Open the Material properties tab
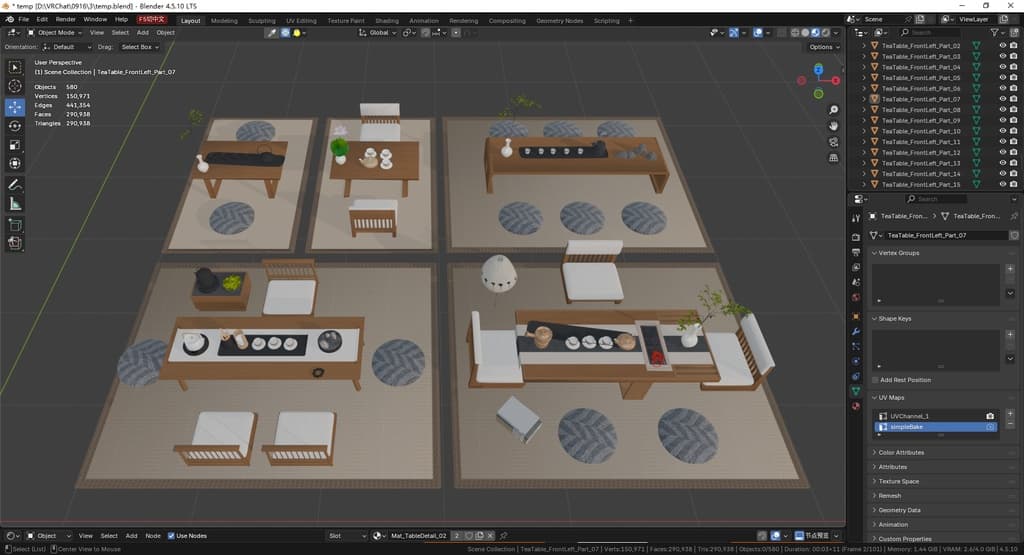 [x=856, y=406]
